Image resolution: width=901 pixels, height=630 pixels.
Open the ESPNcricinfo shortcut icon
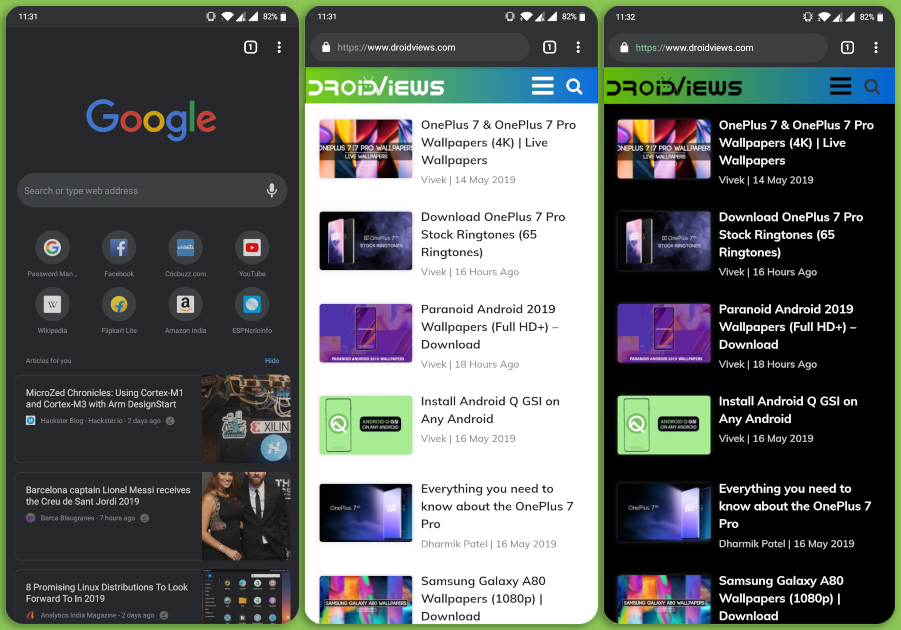[x=251, y=306]
